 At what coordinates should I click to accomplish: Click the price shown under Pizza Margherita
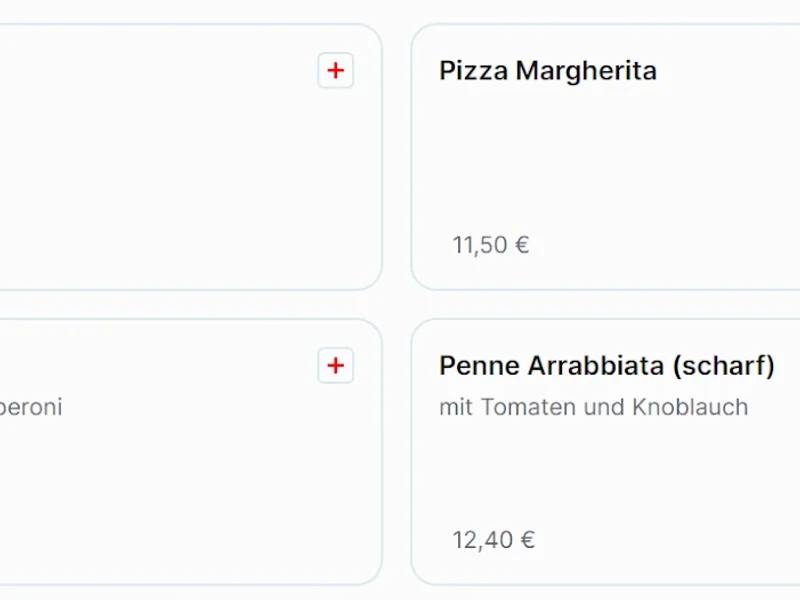tap(490, 243)
